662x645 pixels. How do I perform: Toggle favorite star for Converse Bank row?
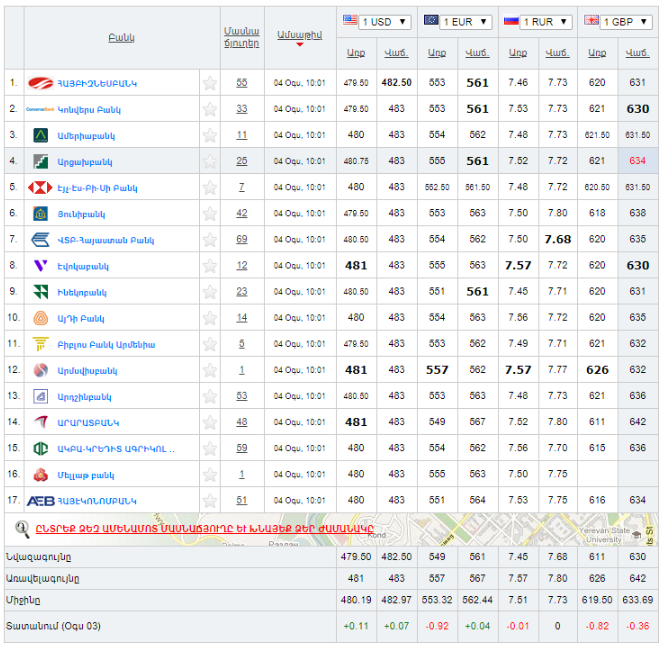[x=209, y=109]
